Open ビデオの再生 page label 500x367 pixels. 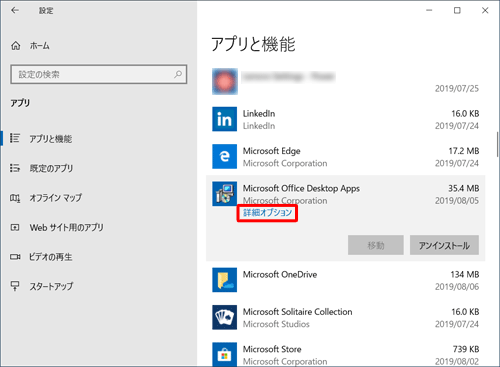tap(51, 257)
